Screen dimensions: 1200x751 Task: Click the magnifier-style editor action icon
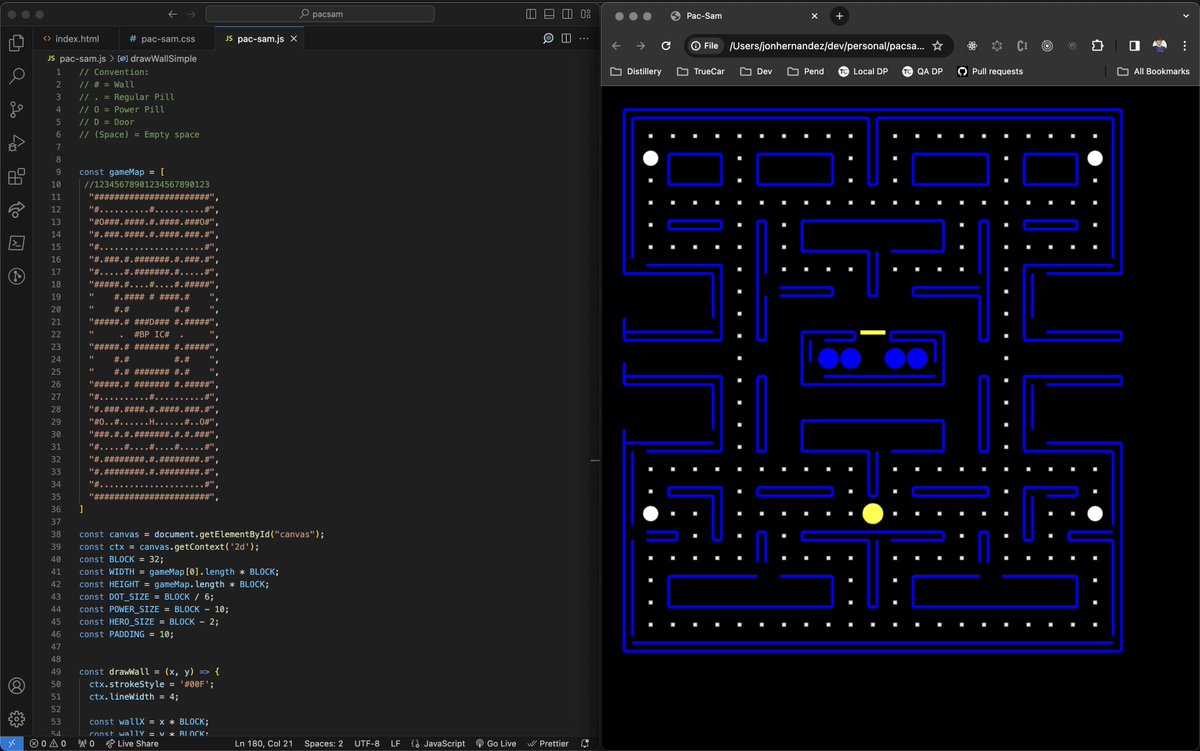click(548, 38)
